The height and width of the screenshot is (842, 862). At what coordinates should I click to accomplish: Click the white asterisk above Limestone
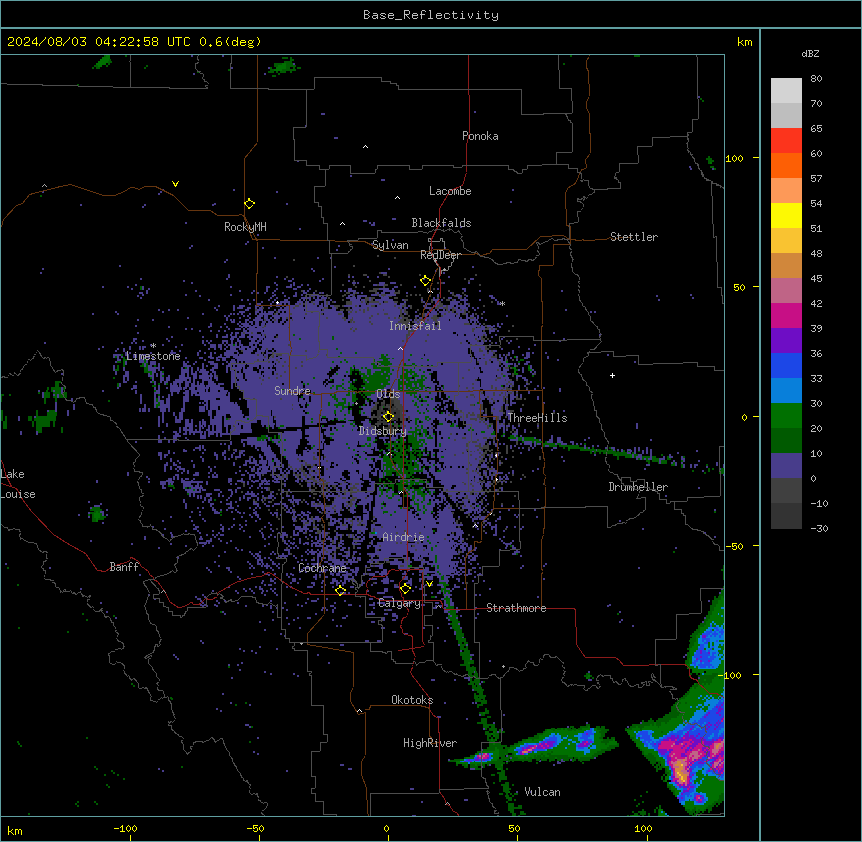point(153,346)
